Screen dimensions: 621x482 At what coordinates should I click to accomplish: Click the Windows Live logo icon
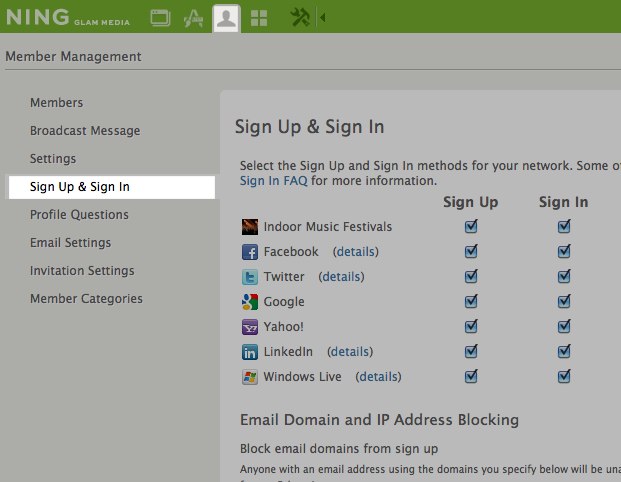pos(250,377)
